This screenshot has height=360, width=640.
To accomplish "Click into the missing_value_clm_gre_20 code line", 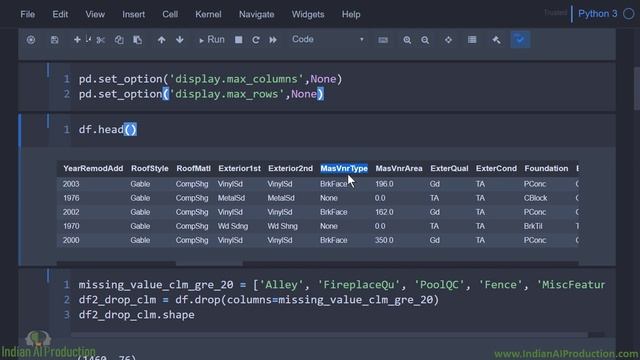I will 342,285.
